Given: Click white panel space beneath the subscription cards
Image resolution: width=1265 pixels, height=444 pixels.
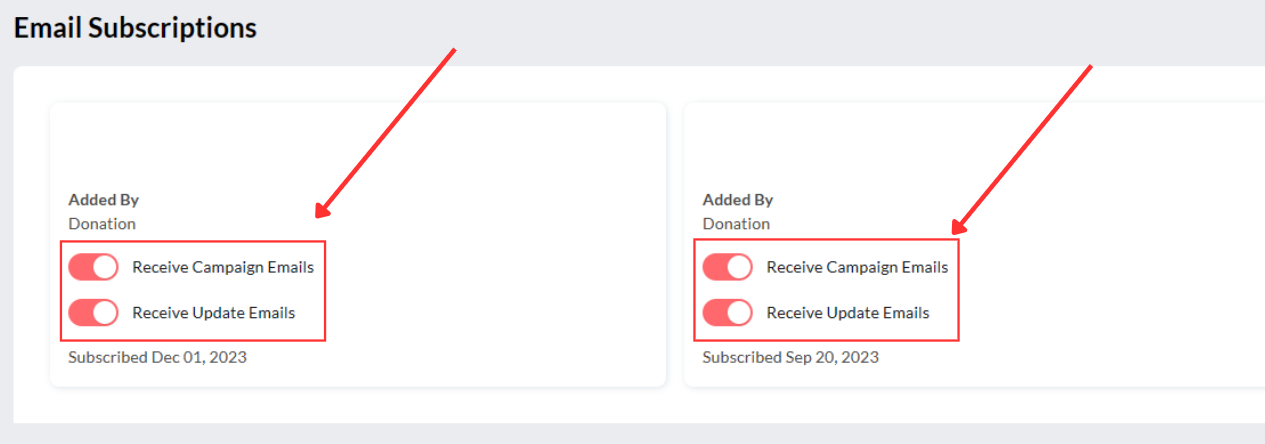Looking at the screenshot, I should (640, 405).
